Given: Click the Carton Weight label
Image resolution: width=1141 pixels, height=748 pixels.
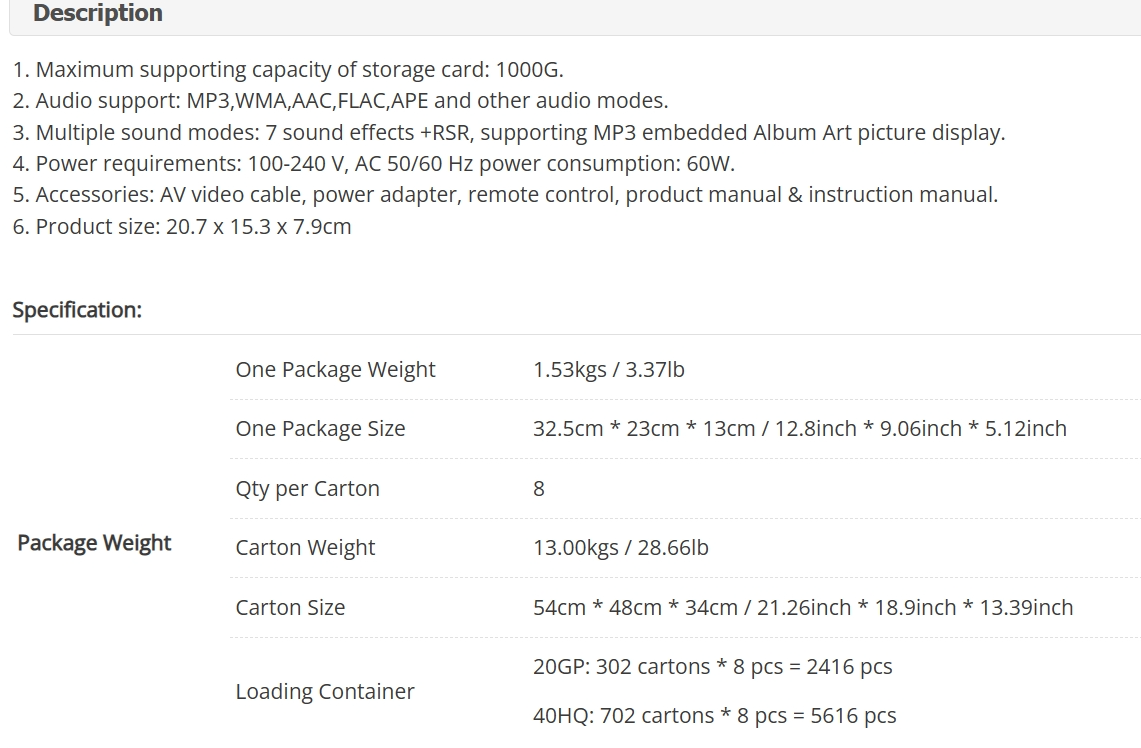Looking at the screenshot, I should pos(305,547).
